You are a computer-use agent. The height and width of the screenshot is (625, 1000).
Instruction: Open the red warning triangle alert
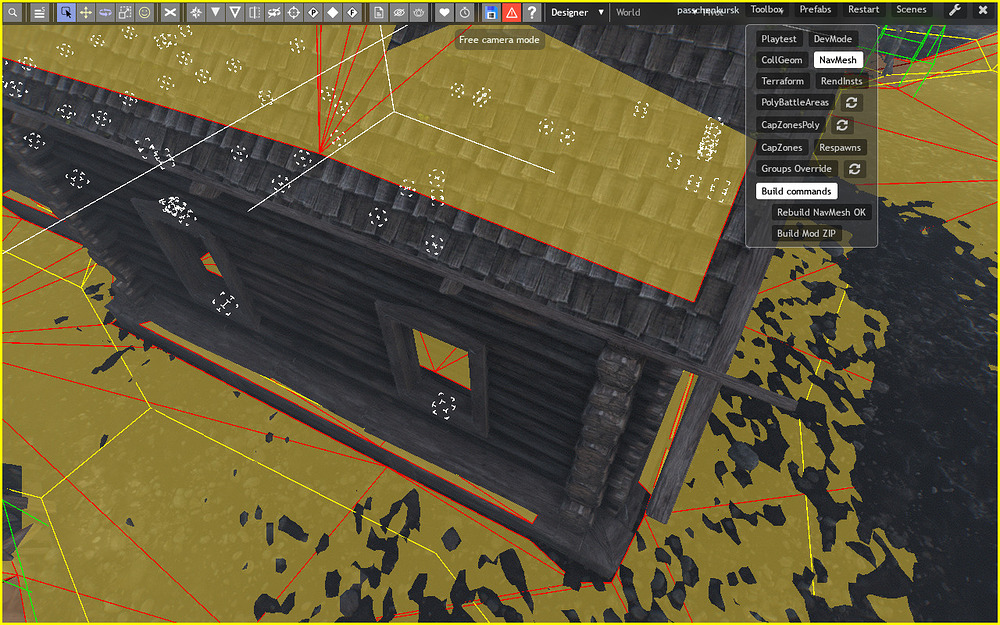tap(511, 12)
